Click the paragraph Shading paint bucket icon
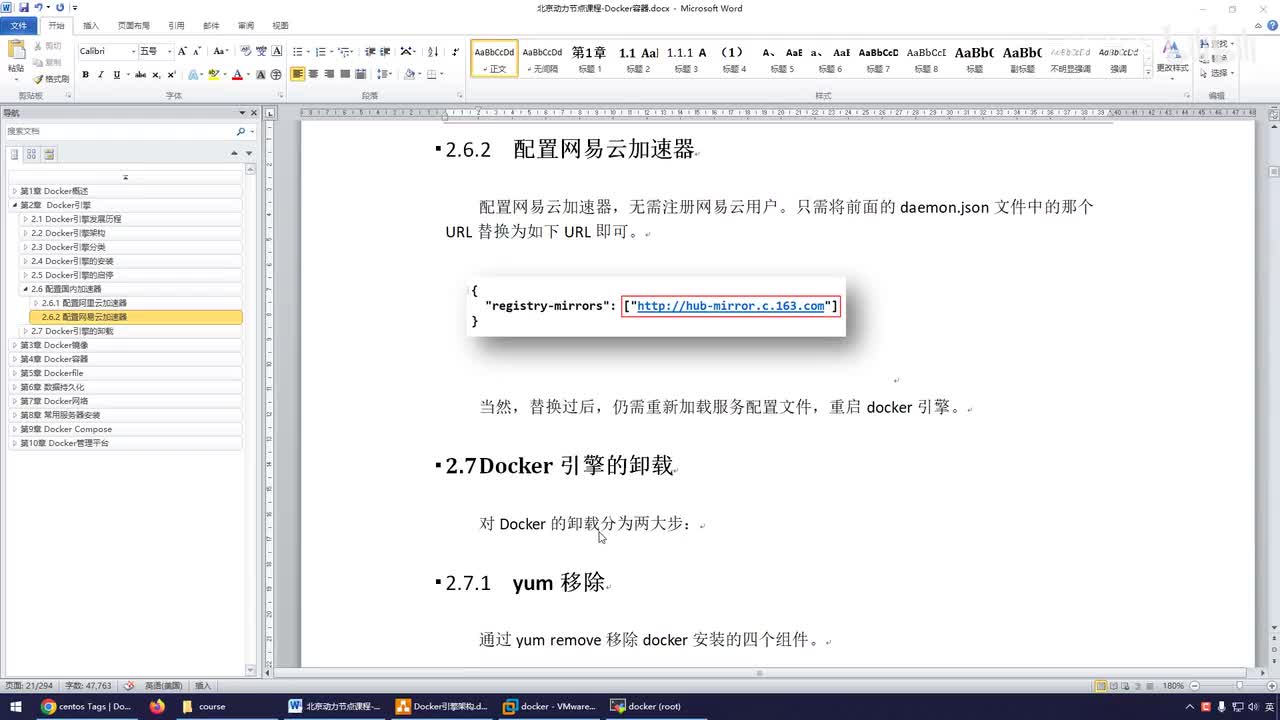The height and width of the screenshot is (720, 1280). click(x=409, y=74)
